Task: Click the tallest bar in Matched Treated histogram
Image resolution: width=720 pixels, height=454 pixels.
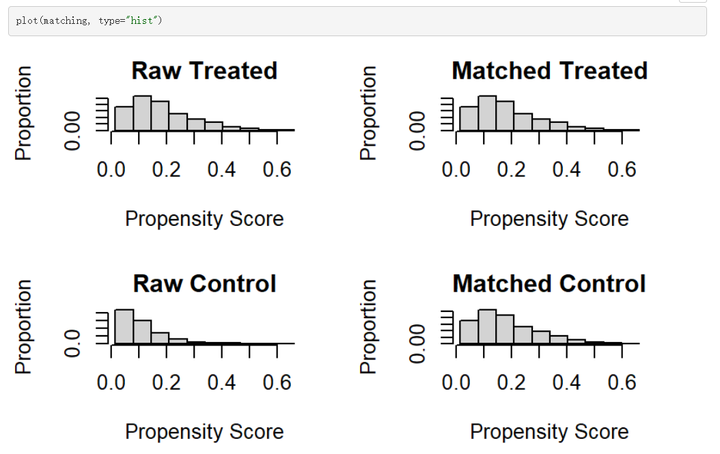Action: (487, 114)
